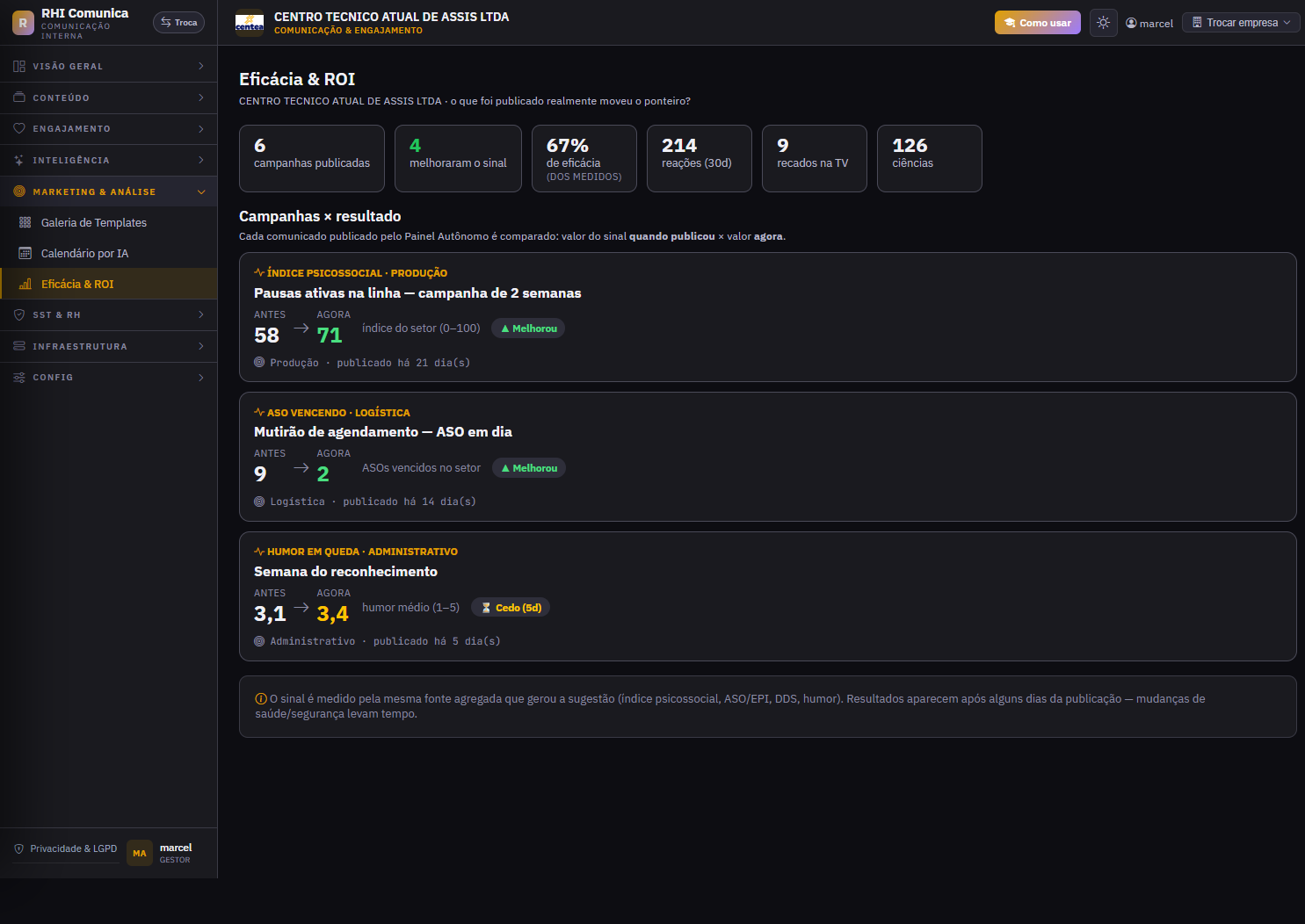Click the 6 campanhas publicadas card
The height and width of the screenshot is (924, 1305).
tap(312, 158)
